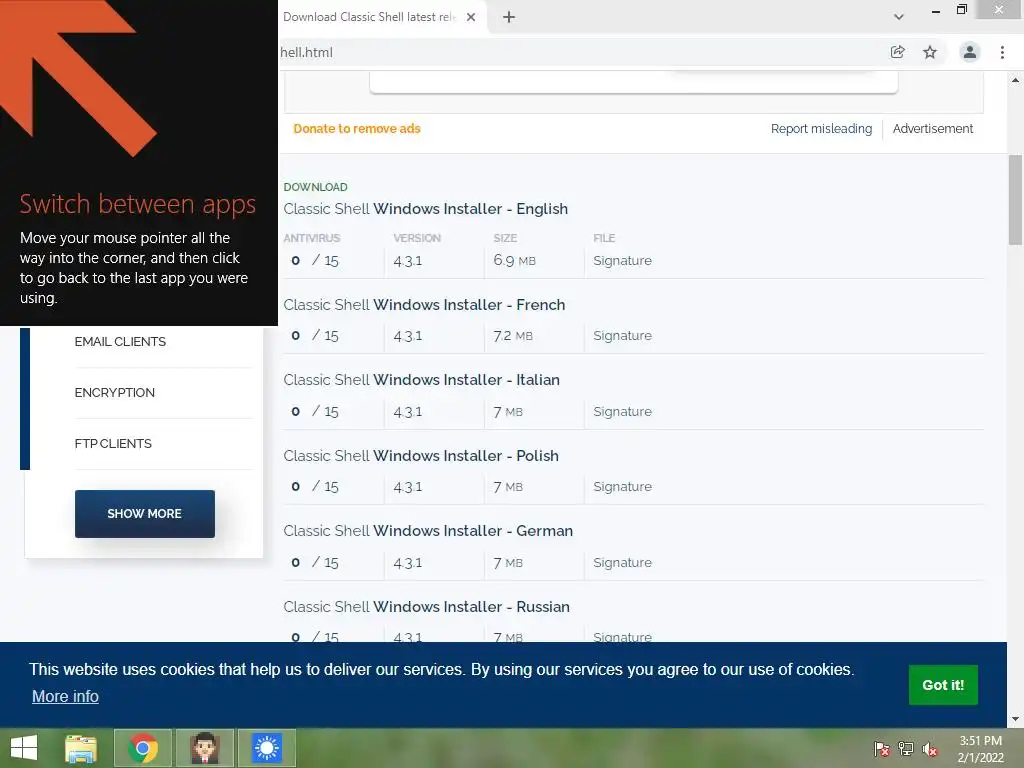Open the Chrome profile avatar button
Image resolution: width=1024 pixels, height=768 pixels.
970,52
